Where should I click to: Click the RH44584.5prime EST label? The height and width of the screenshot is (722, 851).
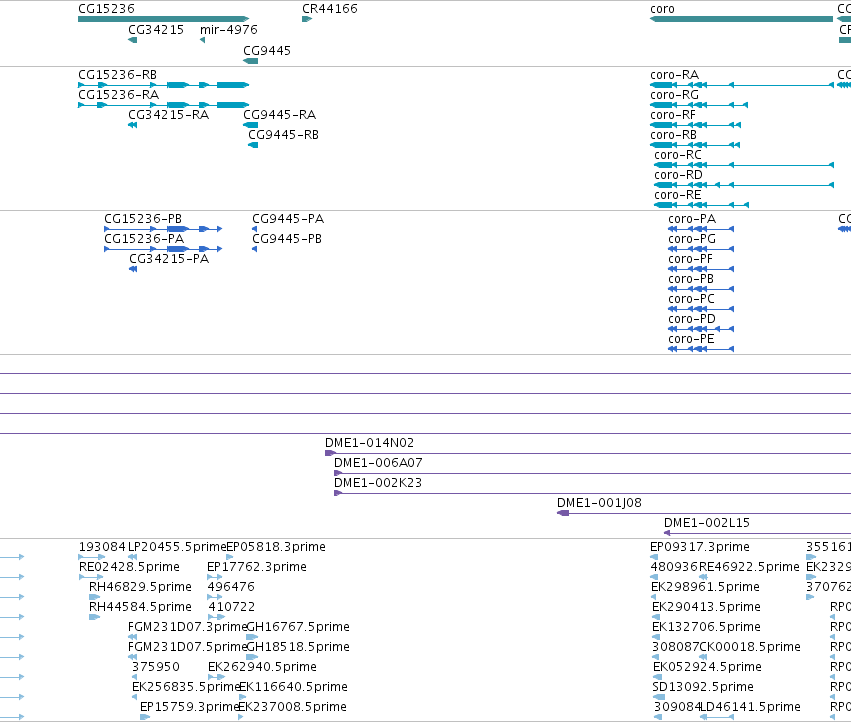(140, 607)
